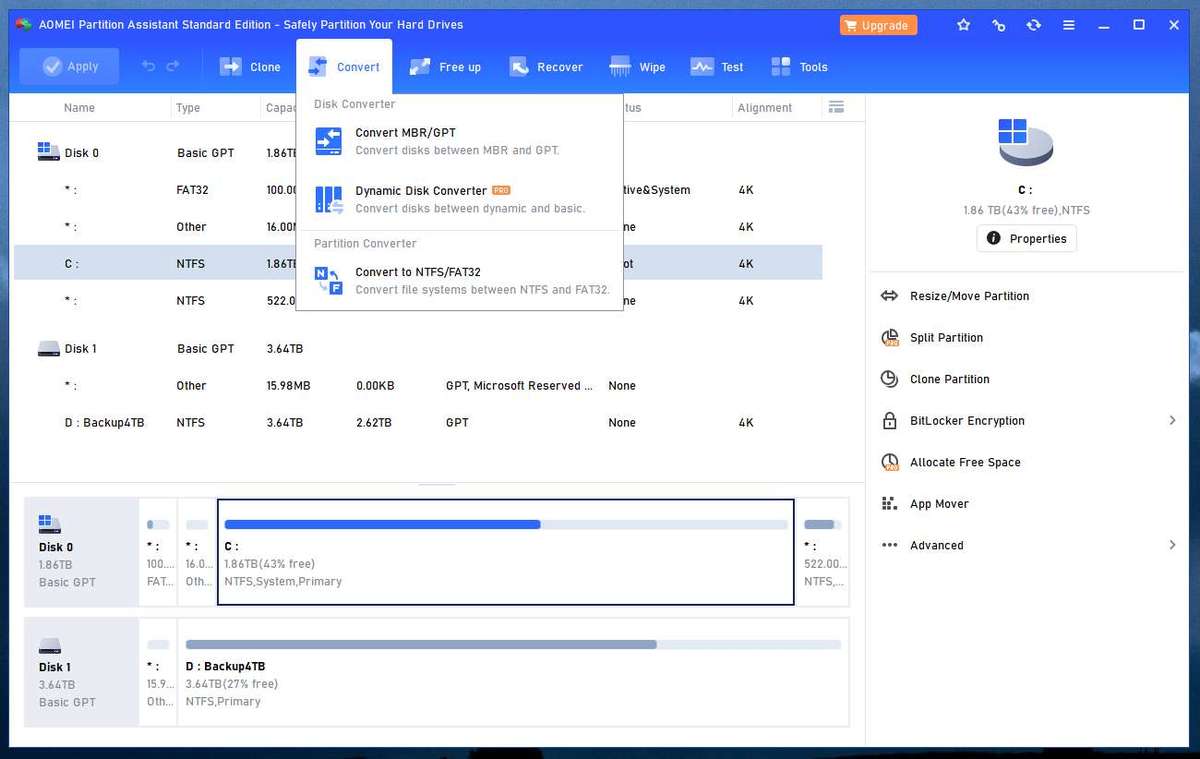Viewport: 1200px width, 759px height.
Task: Click the '2.62TB' free space value
Action: (373, 423)
